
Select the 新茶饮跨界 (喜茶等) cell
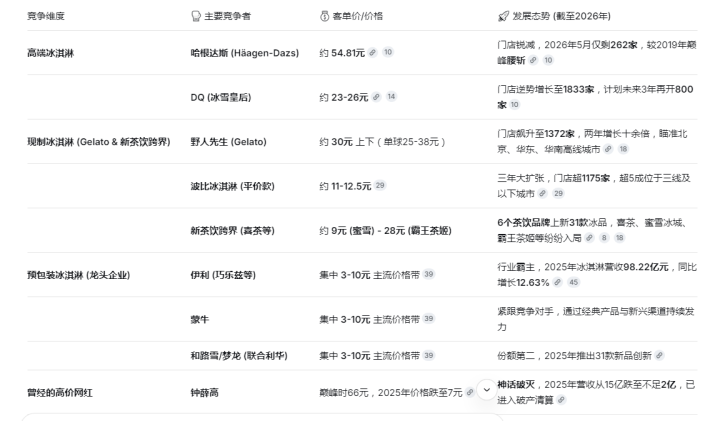[233, 231]
